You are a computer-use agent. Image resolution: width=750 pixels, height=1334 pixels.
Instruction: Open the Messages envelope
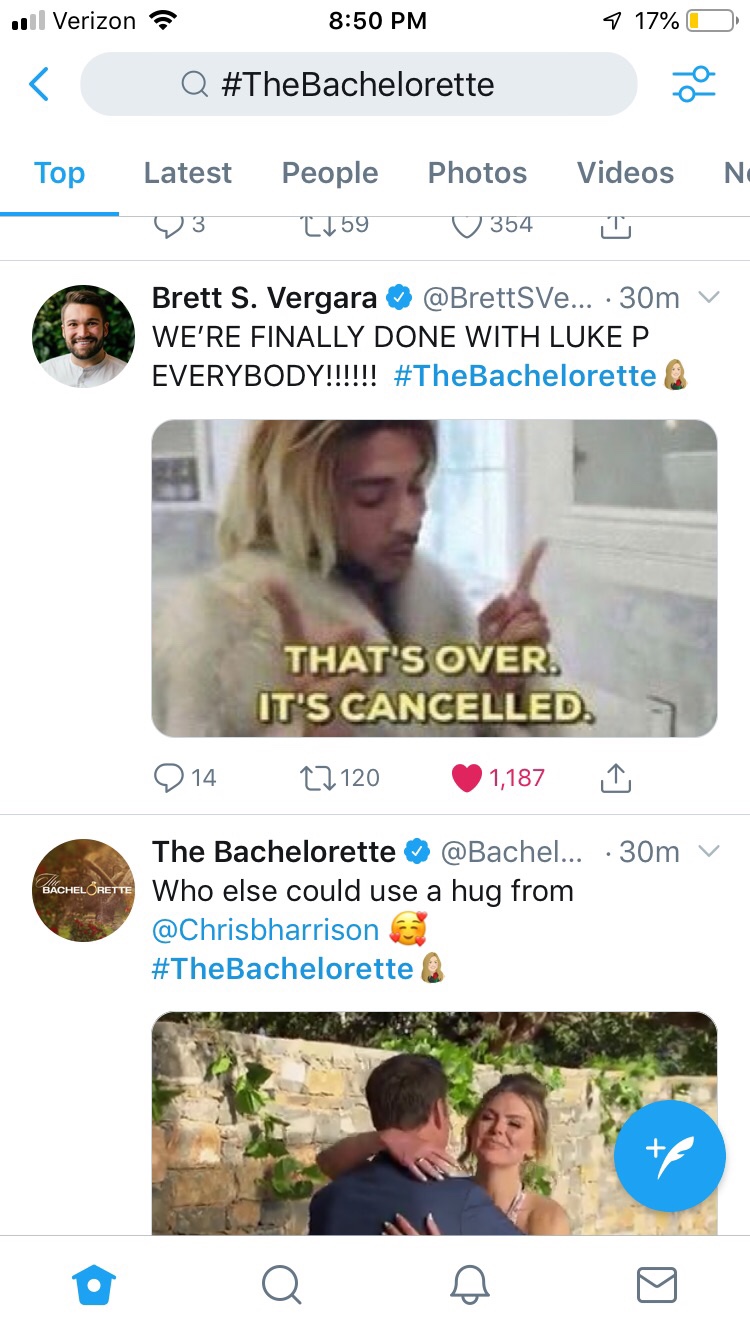click(x=656, y=1284)
